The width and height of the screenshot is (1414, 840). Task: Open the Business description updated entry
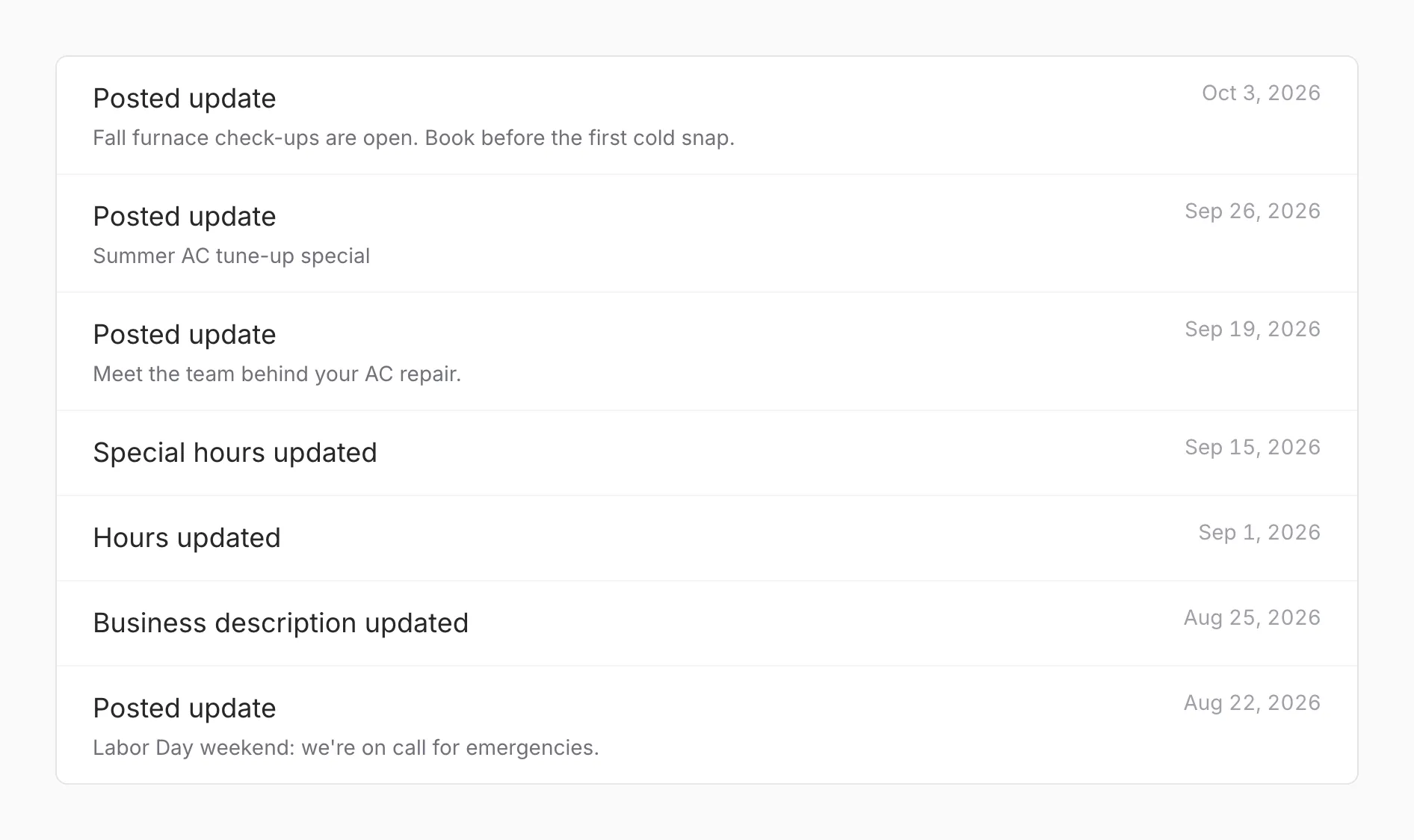tap(707, 623)
